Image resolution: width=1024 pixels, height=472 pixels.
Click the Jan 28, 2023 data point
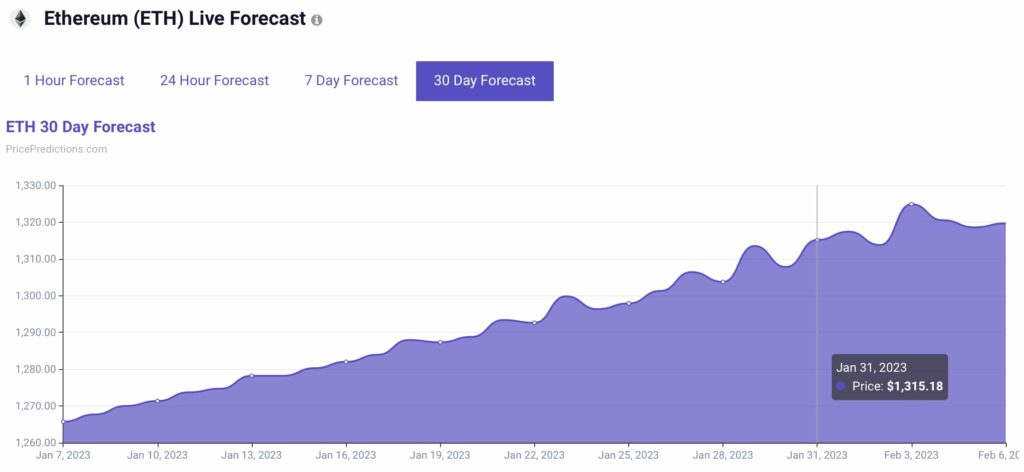(723, 281)
